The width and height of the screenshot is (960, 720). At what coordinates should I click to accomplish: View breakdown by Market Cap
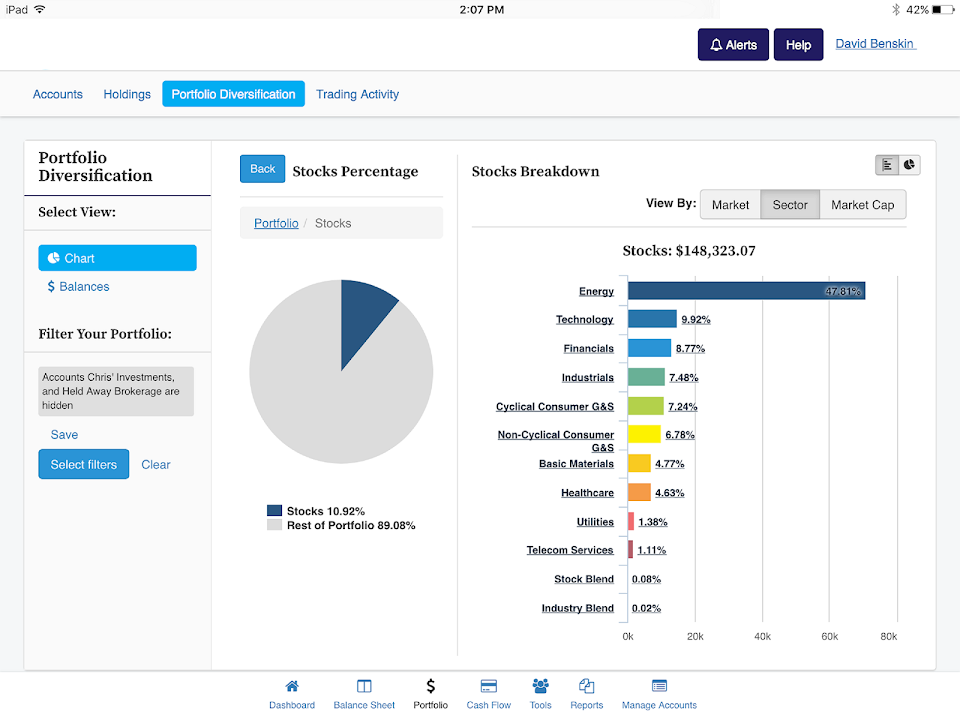863,205
